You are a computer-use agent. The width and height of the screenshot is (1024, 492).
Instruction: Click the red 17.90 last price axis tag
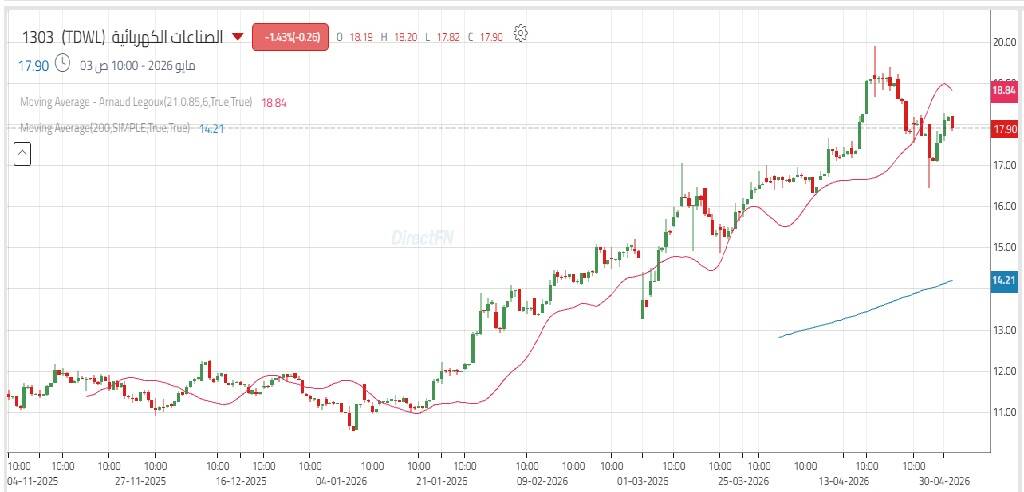point(1004,129)
